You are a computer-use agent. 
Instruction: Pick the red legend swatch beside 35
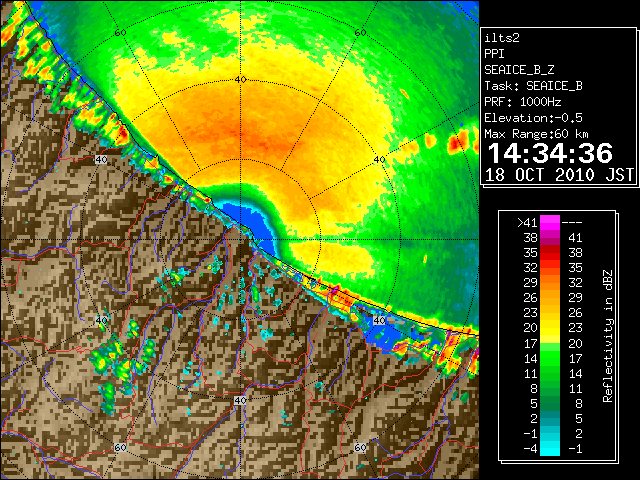click(550, 253)
